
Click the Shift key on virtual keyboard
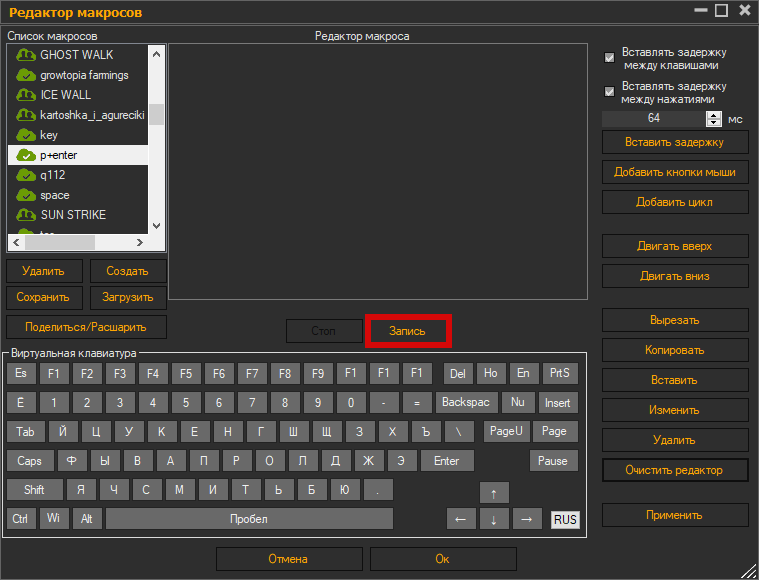pyautogui.click(x=35, y=490)
